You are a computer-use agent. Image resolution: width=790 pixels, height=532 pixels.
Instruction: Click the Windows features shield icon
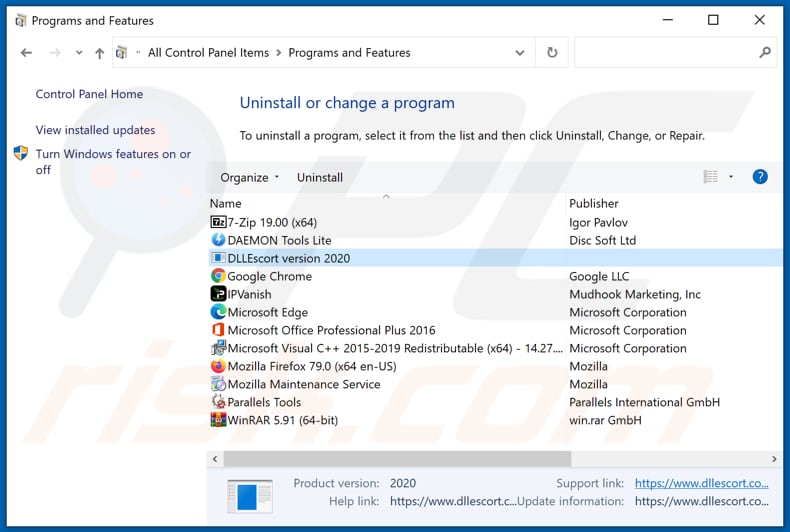pyautogui.click(x=21, y=153)
